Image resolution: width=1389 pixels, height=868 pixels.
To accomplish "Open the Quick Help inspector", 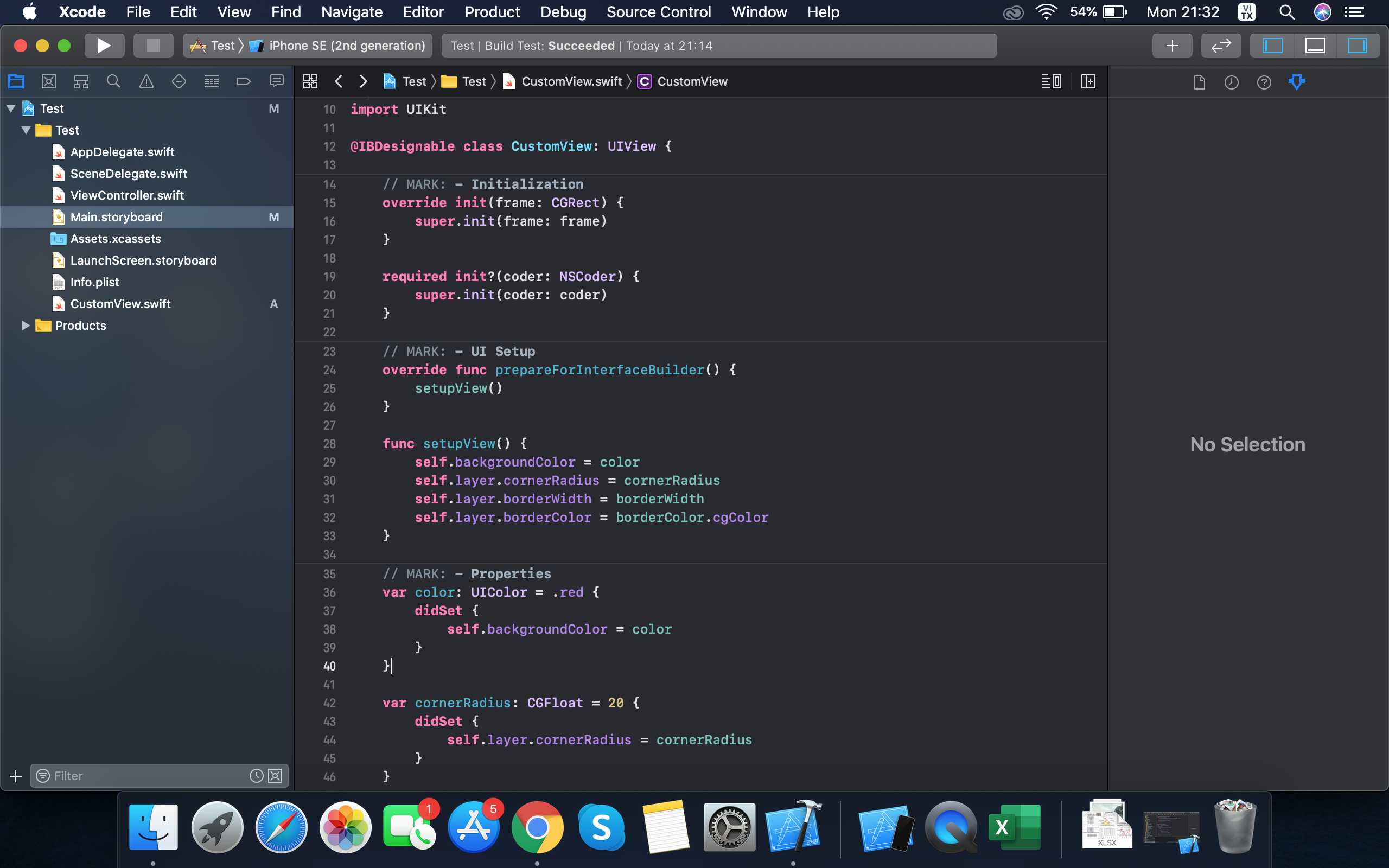I will pyautogui.click(x=1264, y=82).
